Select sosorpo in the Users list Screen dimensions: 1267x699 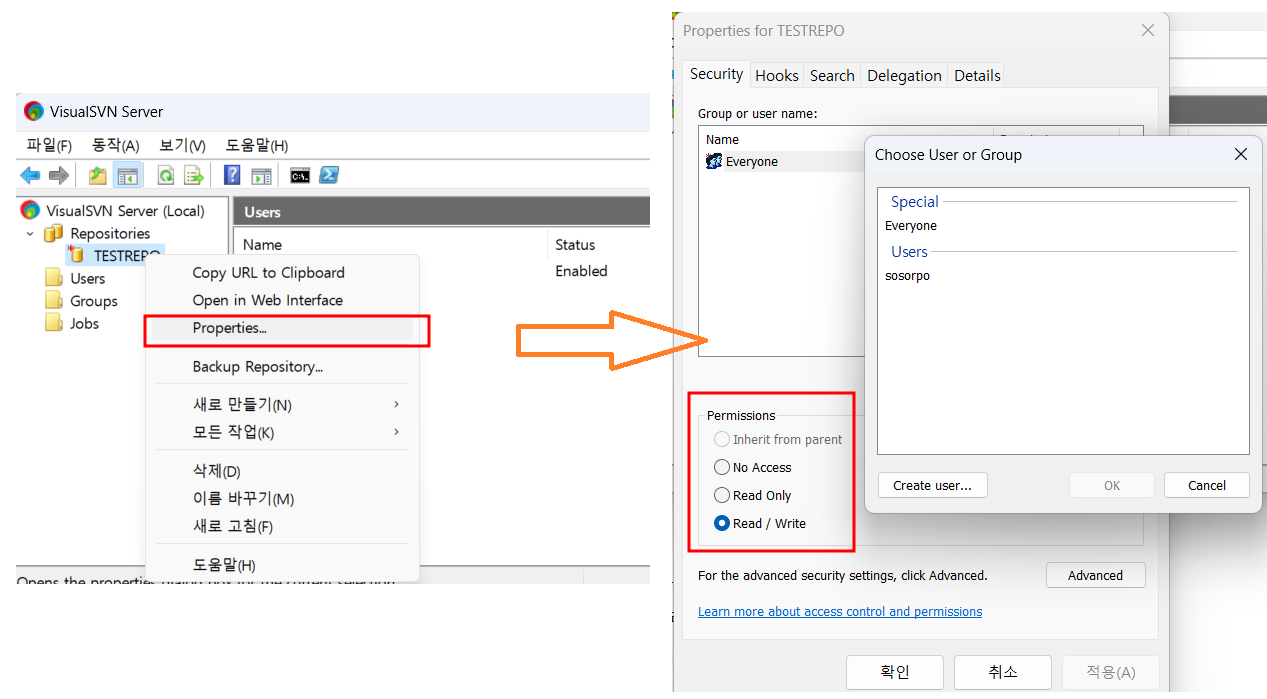(x=907, y=276)
